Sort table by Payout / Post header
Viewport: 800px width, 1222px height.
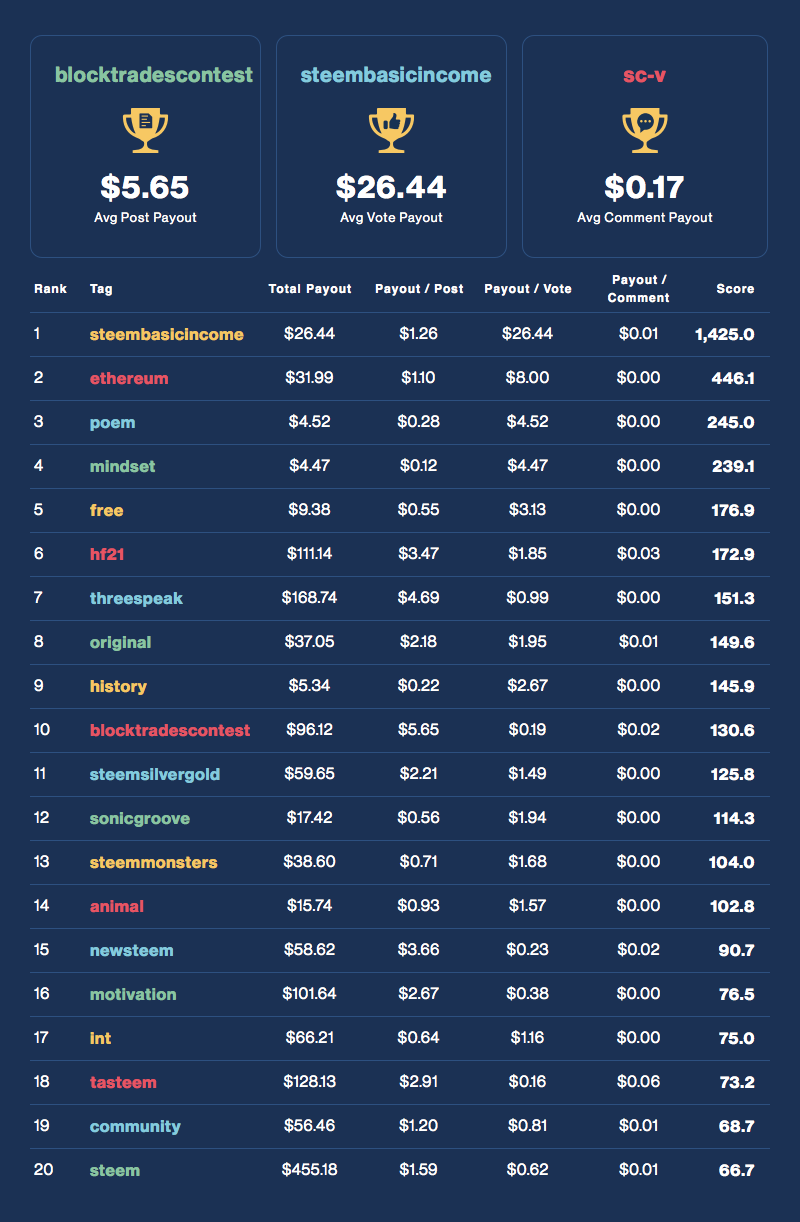point(419,289)
